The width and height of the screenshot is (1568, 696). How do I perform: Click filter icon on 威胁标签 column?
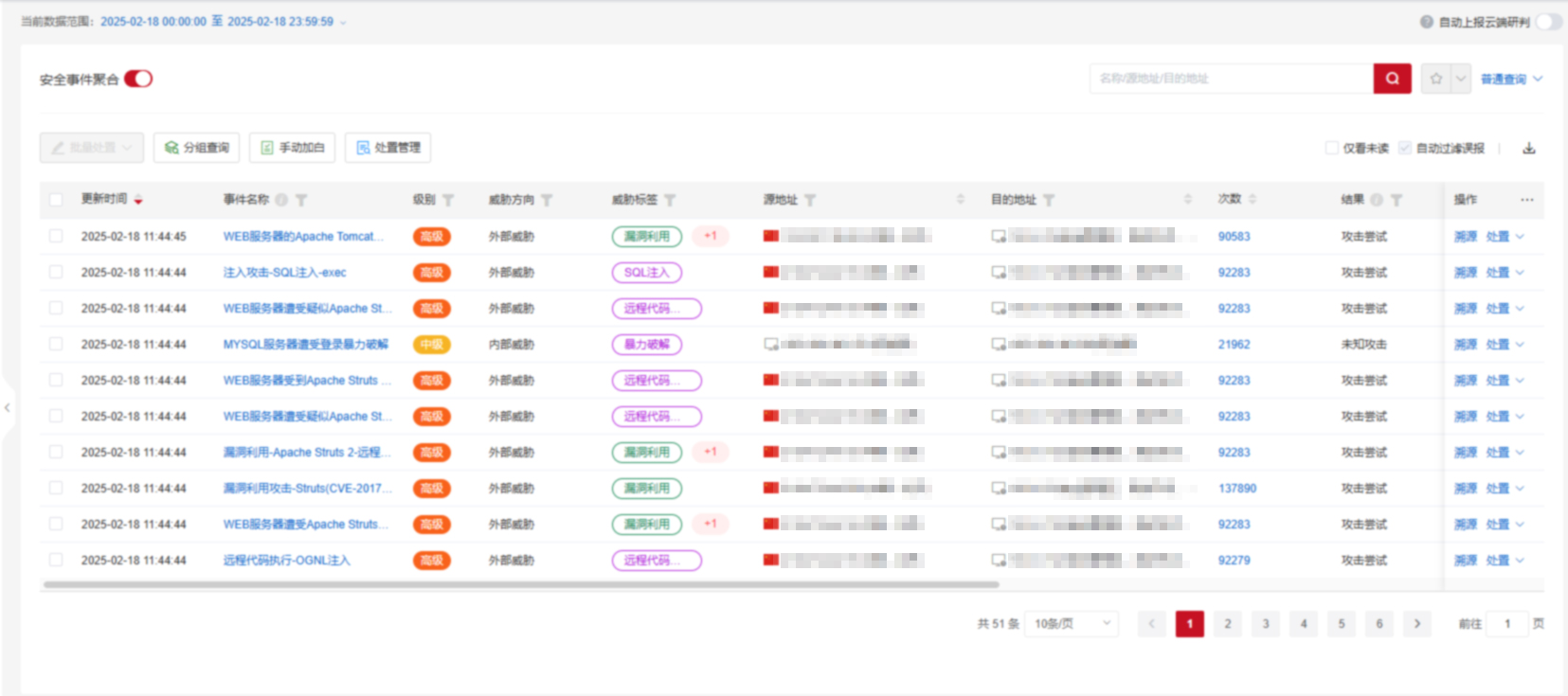coord(670,200)
